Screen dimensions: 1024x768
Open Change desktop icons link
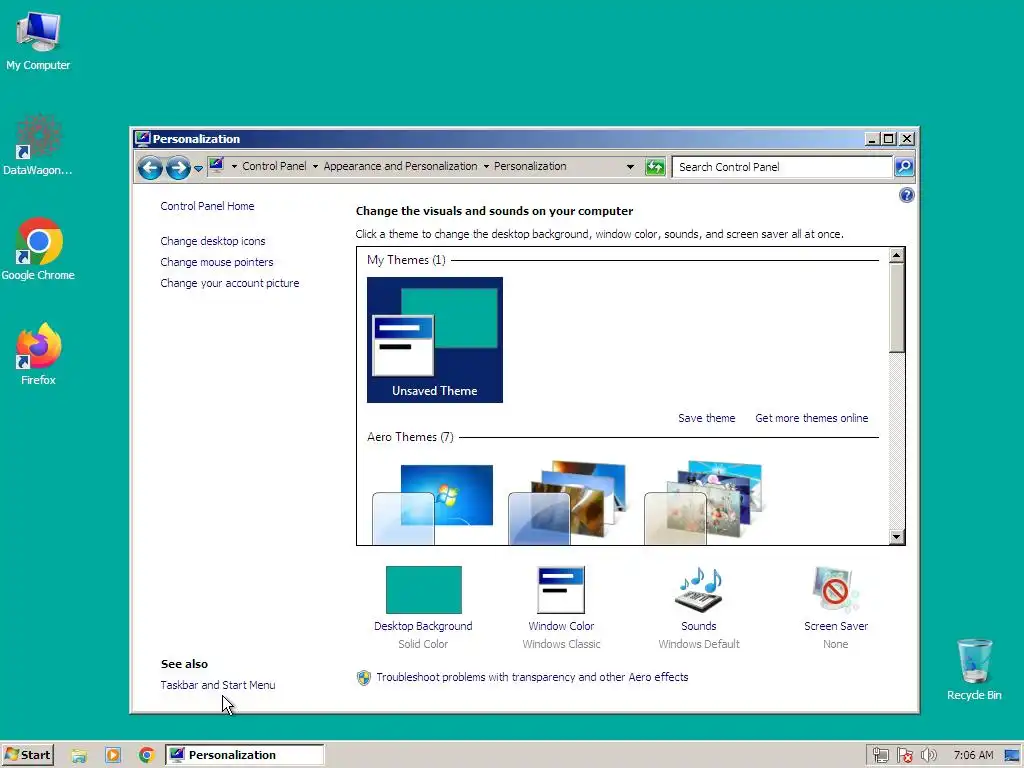(213, 241)
